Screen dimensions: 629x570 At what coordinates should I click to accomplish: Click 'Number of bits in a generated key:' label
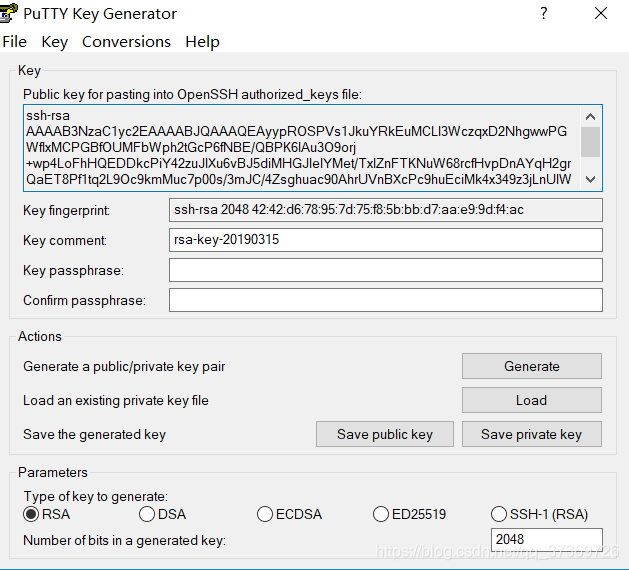[125, 540]
